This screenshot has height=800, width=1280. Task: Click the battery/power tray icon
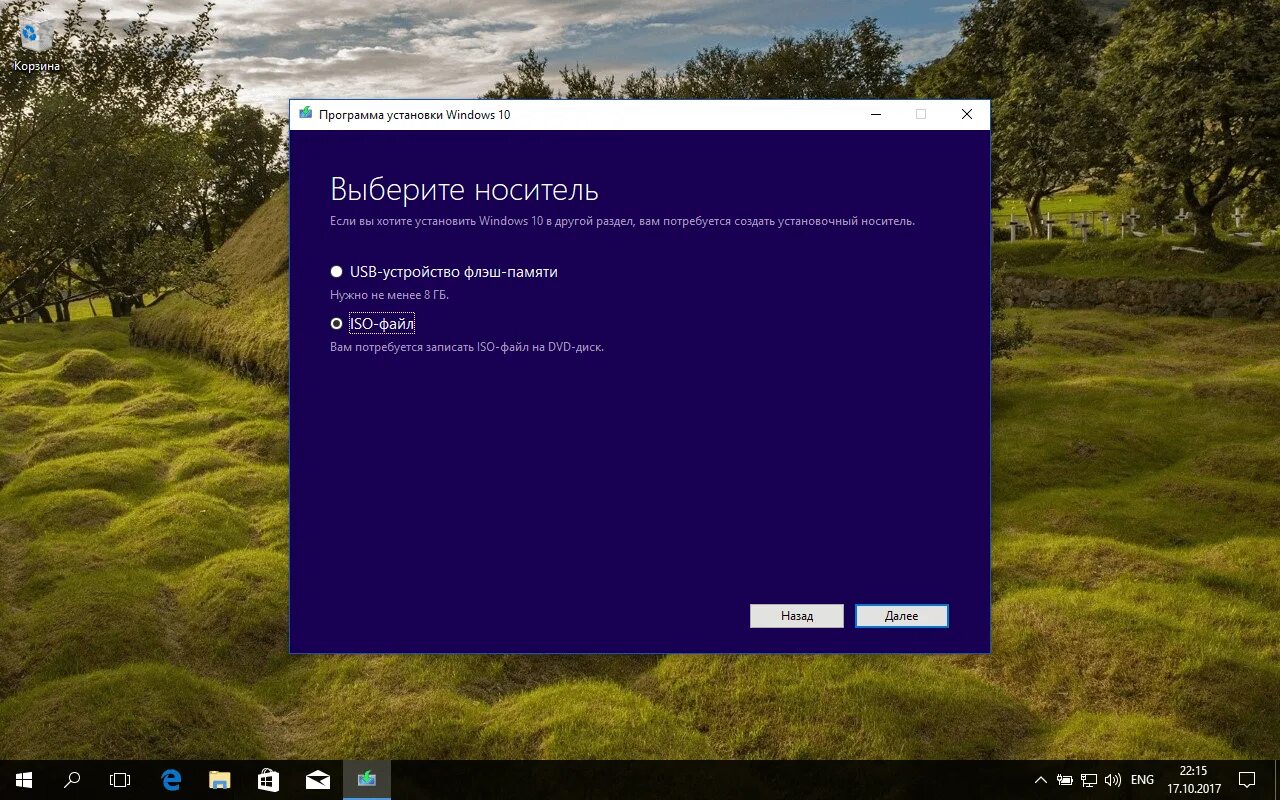(x=1065, y=780)
